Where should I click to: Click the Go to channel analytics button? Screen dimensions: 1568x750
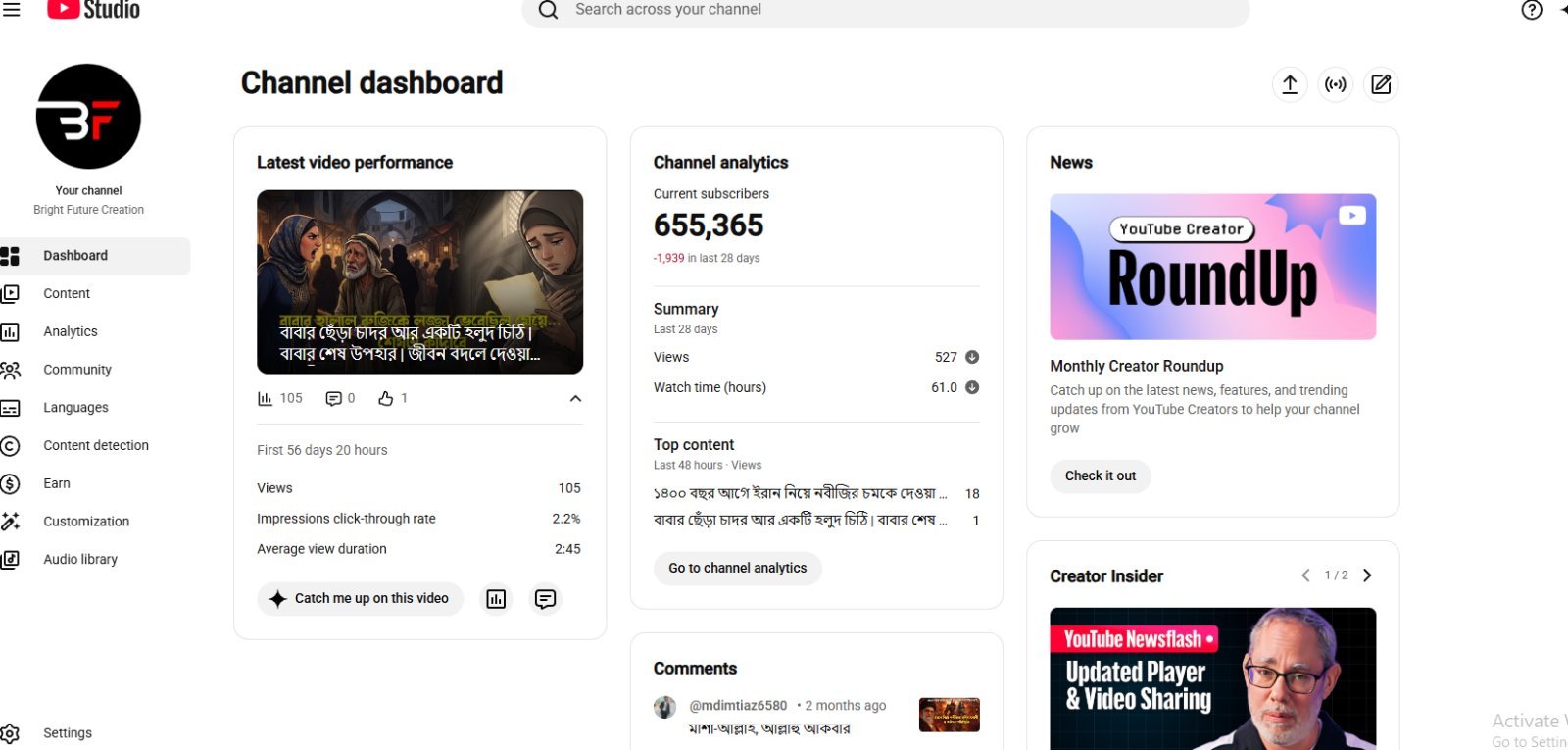(x=737, y=569)
